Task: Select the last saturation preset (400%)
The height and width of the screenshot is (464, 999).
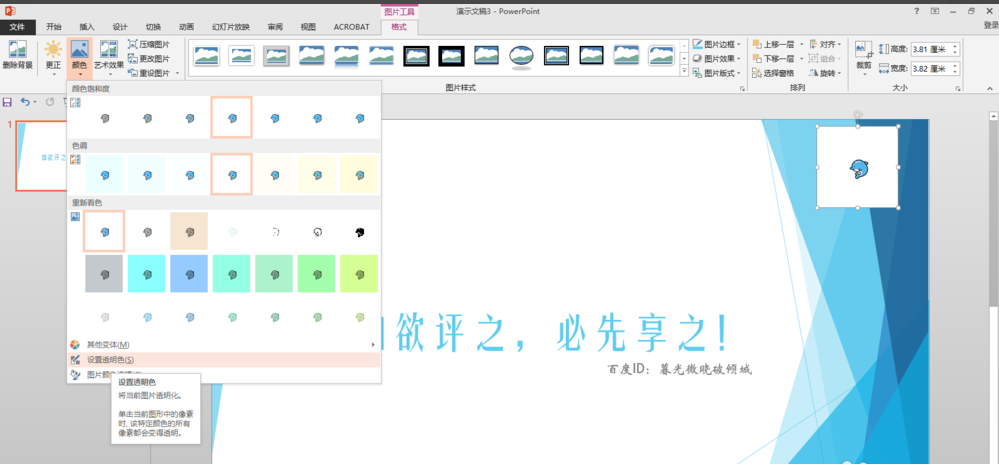Action: pos(359,118)
